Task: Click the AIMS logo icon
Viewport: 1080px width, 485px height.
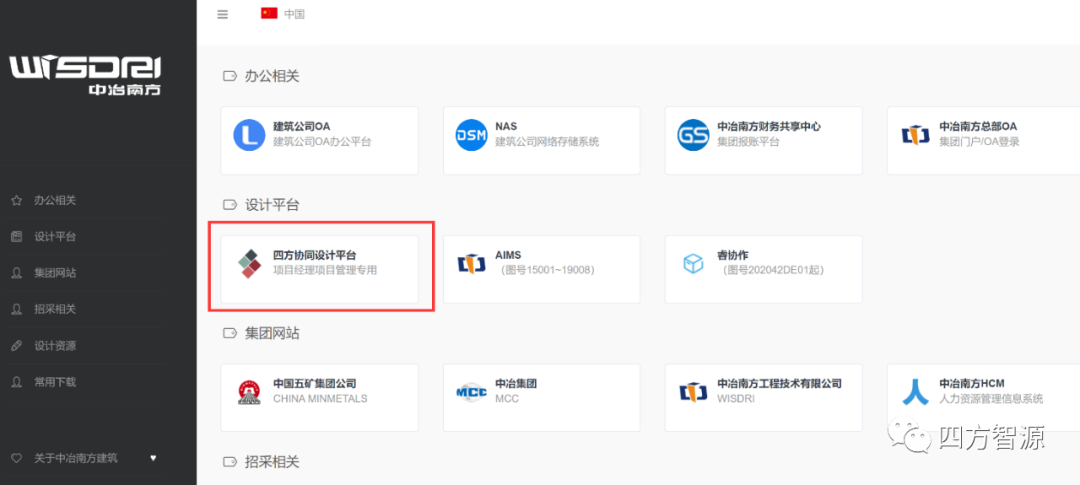Action: (471, 264)
